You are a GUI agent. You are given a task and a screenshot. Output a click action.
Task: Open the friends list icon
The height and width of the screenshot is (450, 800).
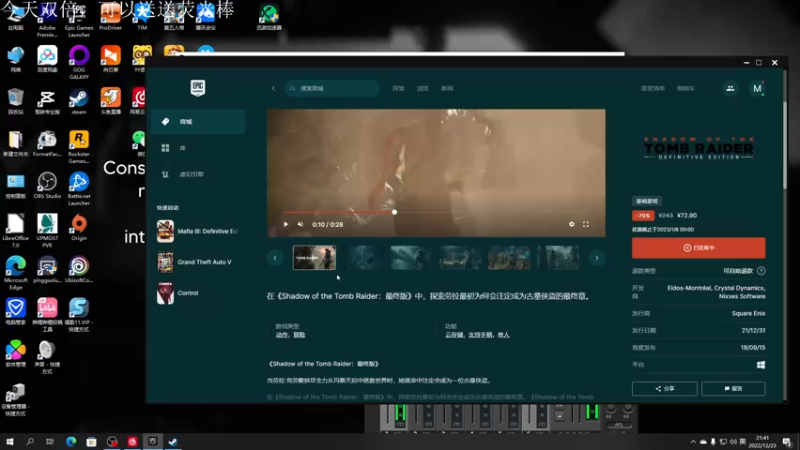click(730, 88)
